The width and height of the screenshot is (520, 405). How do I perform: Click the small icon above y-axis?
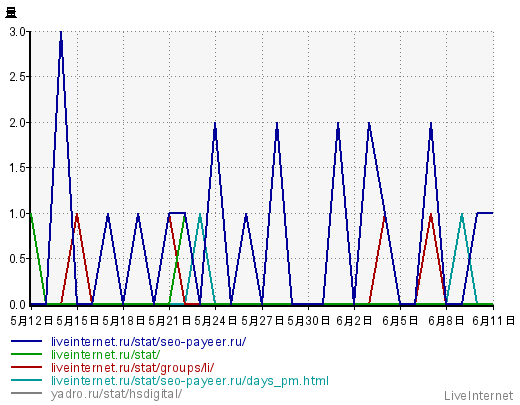pos(11,13)
